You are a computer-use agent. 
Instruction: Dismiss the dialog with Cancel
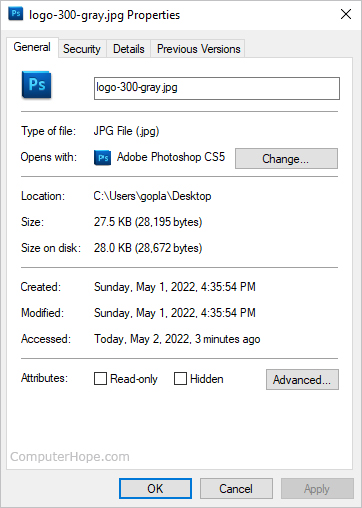236,489
